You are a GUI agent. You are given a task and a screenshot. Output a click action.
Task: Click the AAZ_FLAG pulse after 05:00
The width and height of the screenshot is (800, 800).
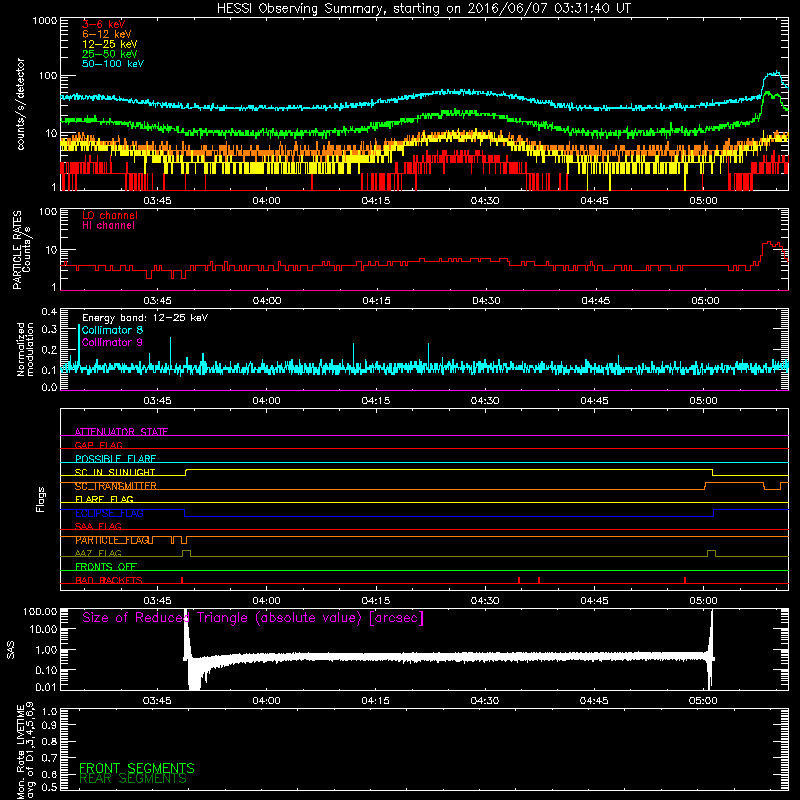[x=711, y=554]
